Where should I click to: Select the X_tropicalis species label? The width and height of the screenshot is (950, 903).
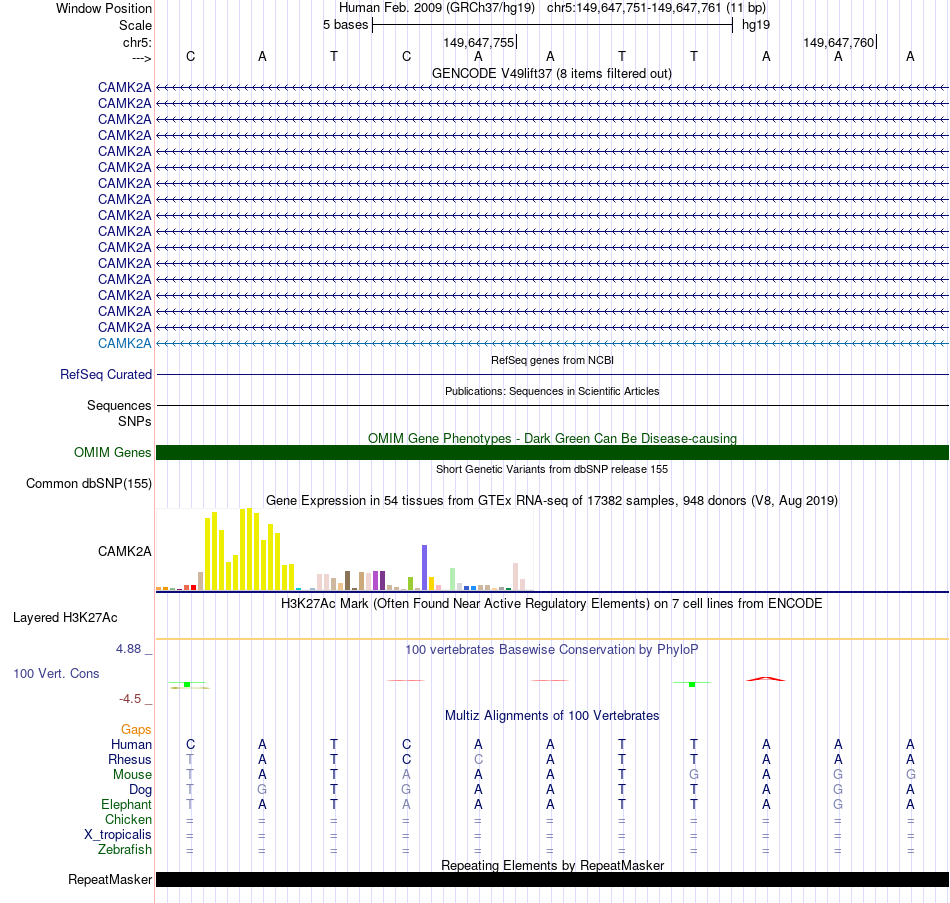118,835
